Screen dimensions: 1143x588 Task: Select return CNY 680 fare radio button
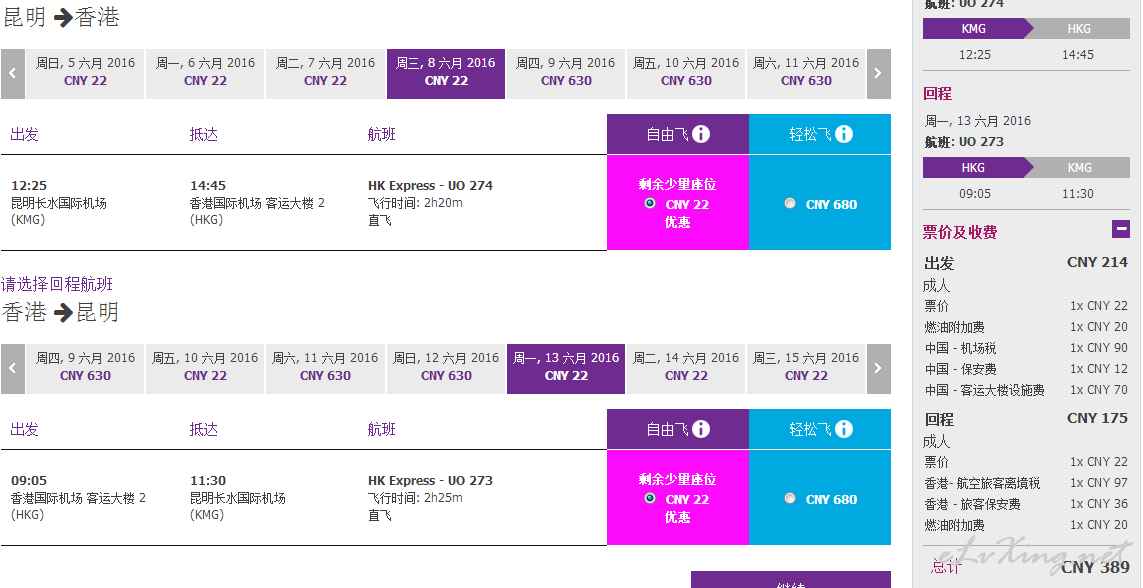tap(789, 498)
